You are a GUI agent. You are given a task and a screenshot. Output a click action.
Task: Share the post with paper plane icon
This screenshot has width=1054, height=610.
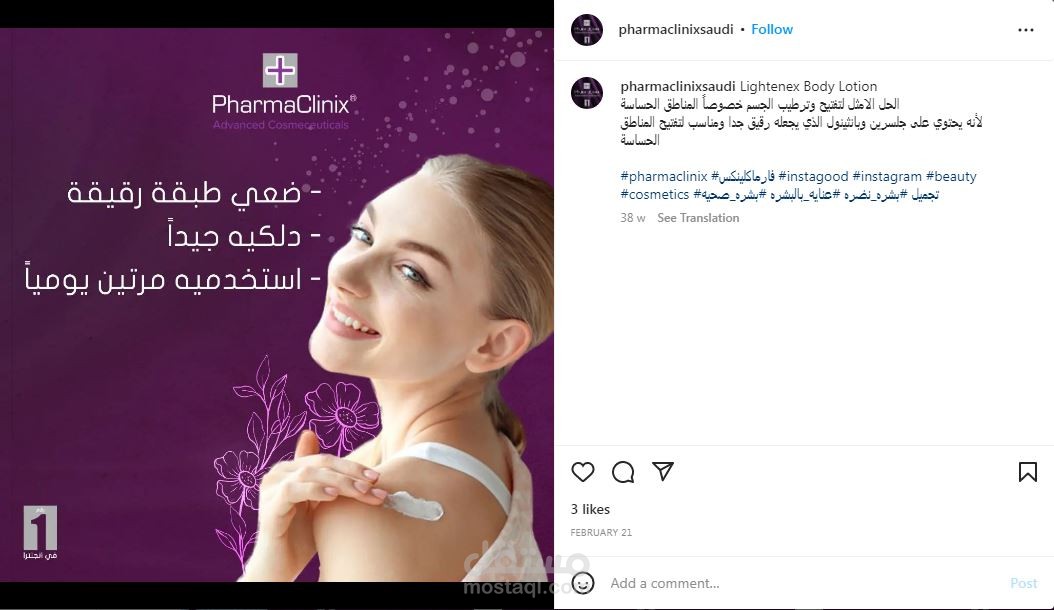tap(663, 471)
